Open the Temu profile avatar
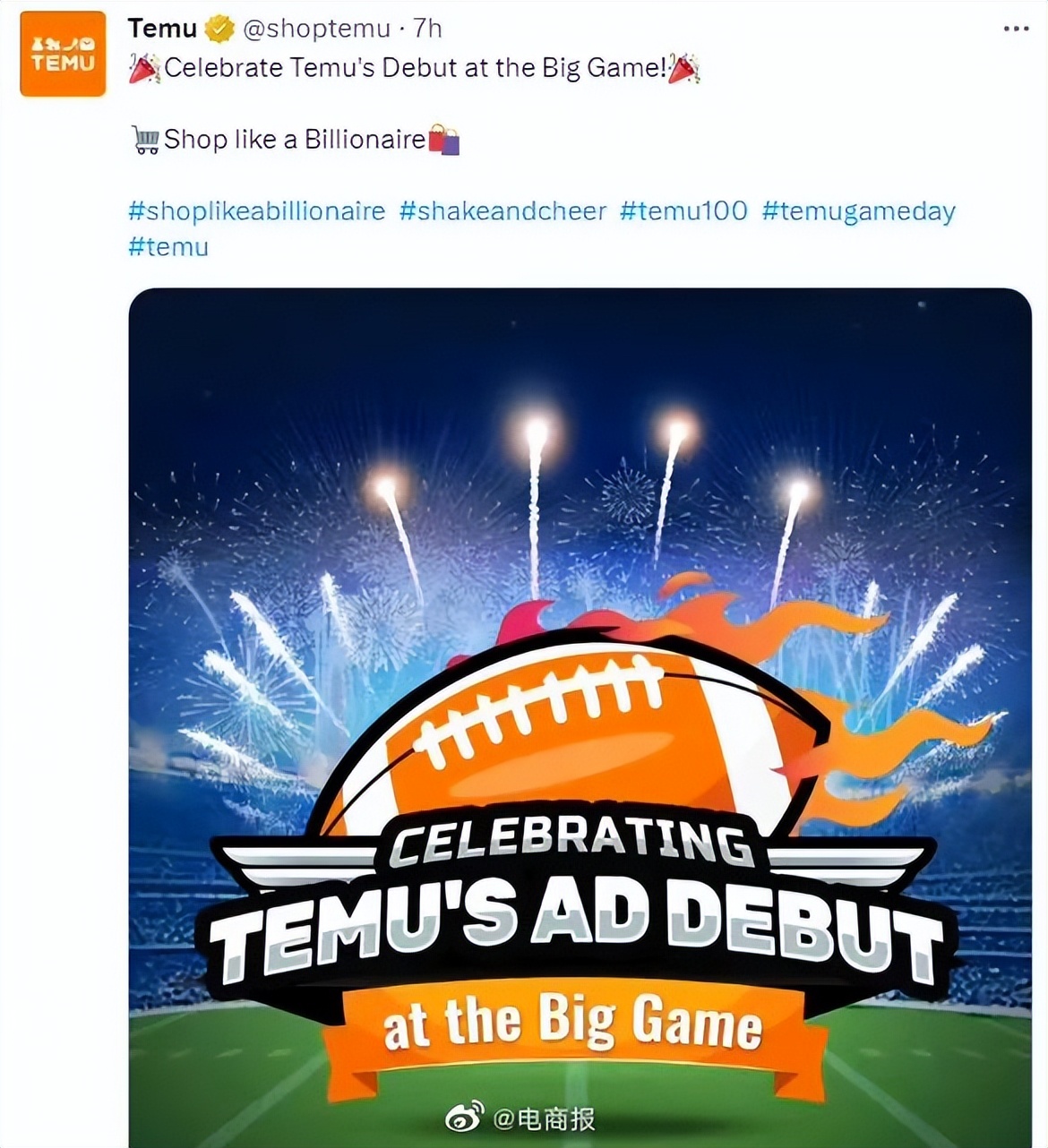The width and height of the screenshot is (1048, 1148). (63, 54)
